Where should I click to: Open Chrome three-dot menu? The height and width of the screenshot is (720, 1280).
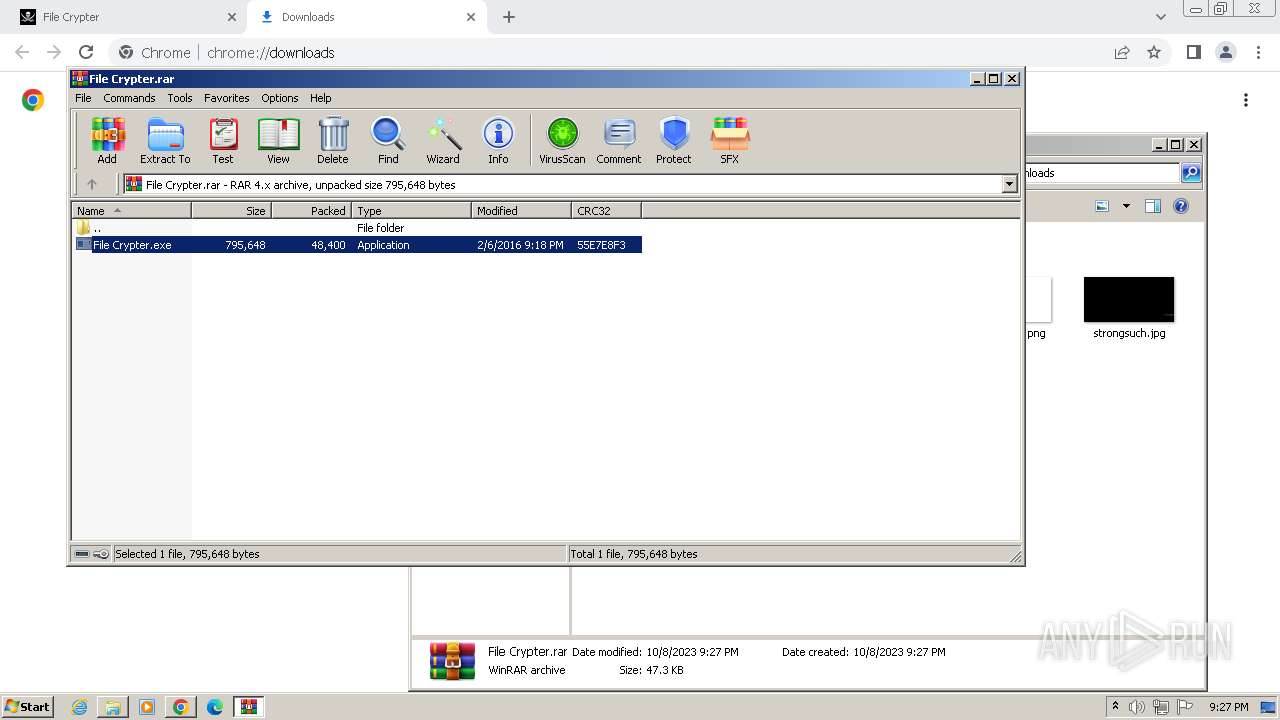point(1257,52)
